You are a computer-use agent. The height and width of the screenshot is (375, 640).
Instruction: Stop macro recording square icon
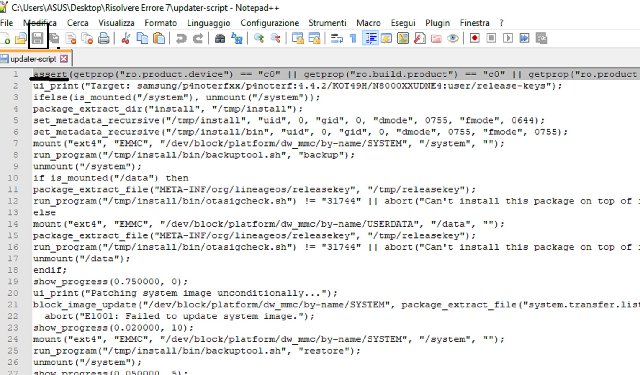pyautogui.click(x=491, y=38)
